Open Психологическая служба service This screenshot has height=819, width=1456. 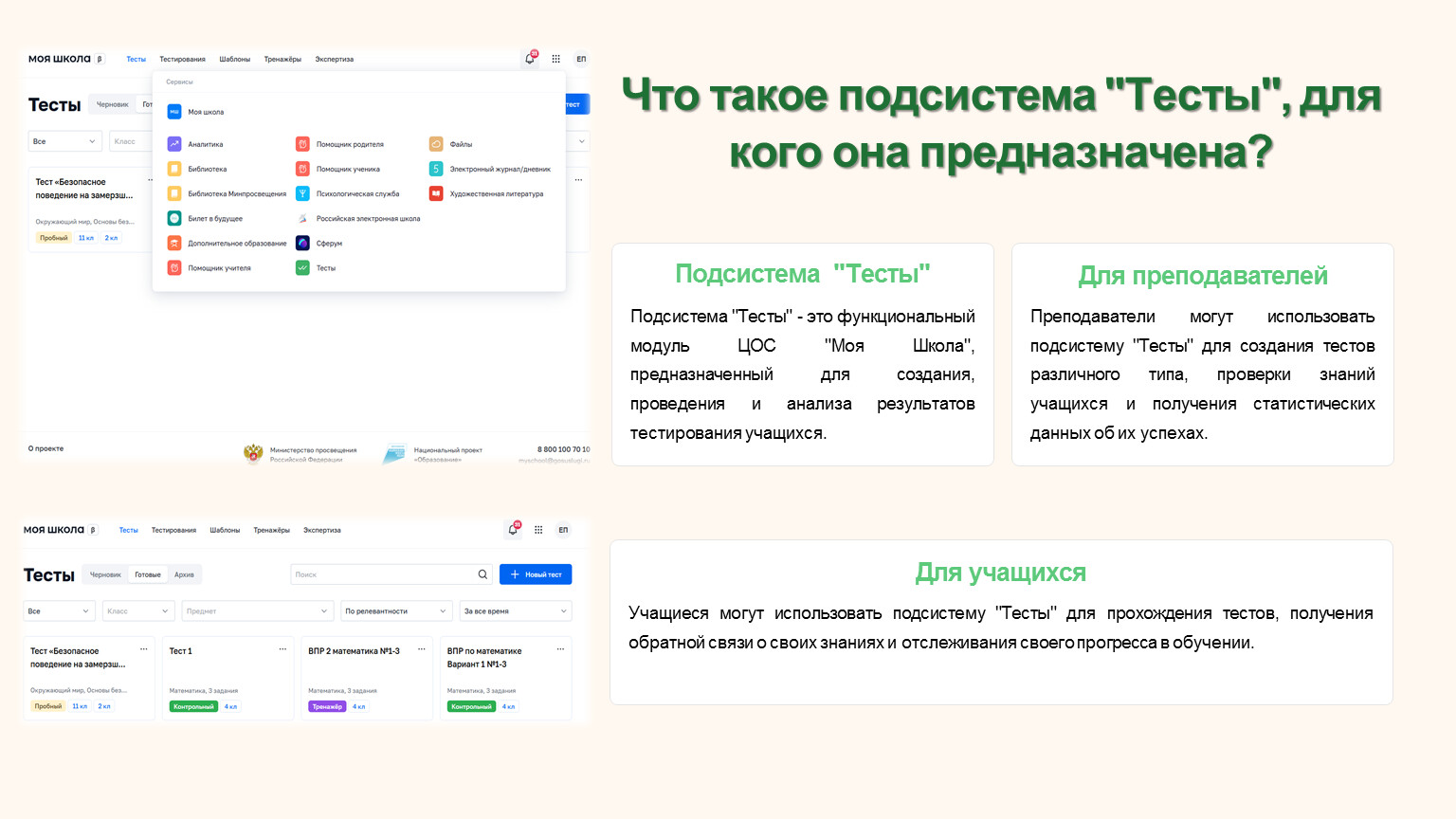coord(347,193)
